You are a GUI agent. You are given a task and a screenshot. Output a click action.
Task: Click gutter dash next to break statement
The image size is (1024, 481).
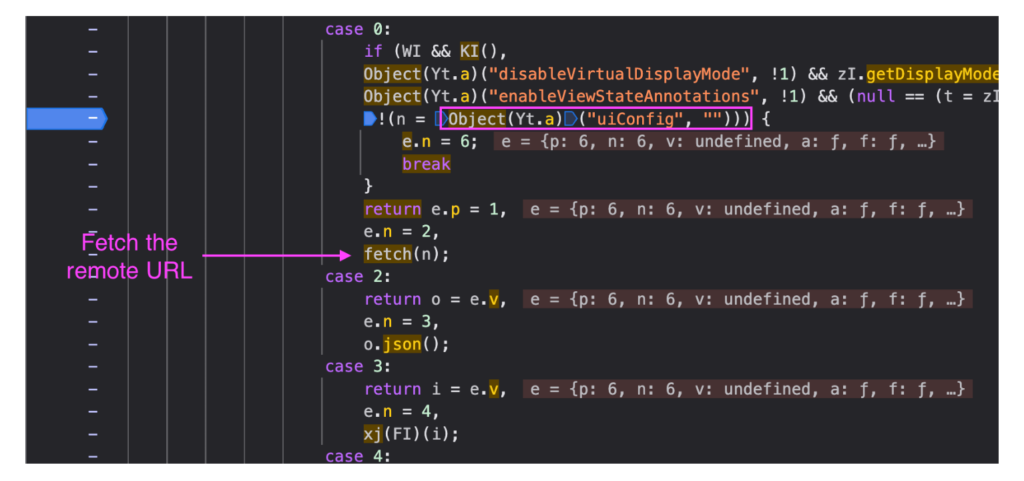pyautogui.click(x=93, y=164)
